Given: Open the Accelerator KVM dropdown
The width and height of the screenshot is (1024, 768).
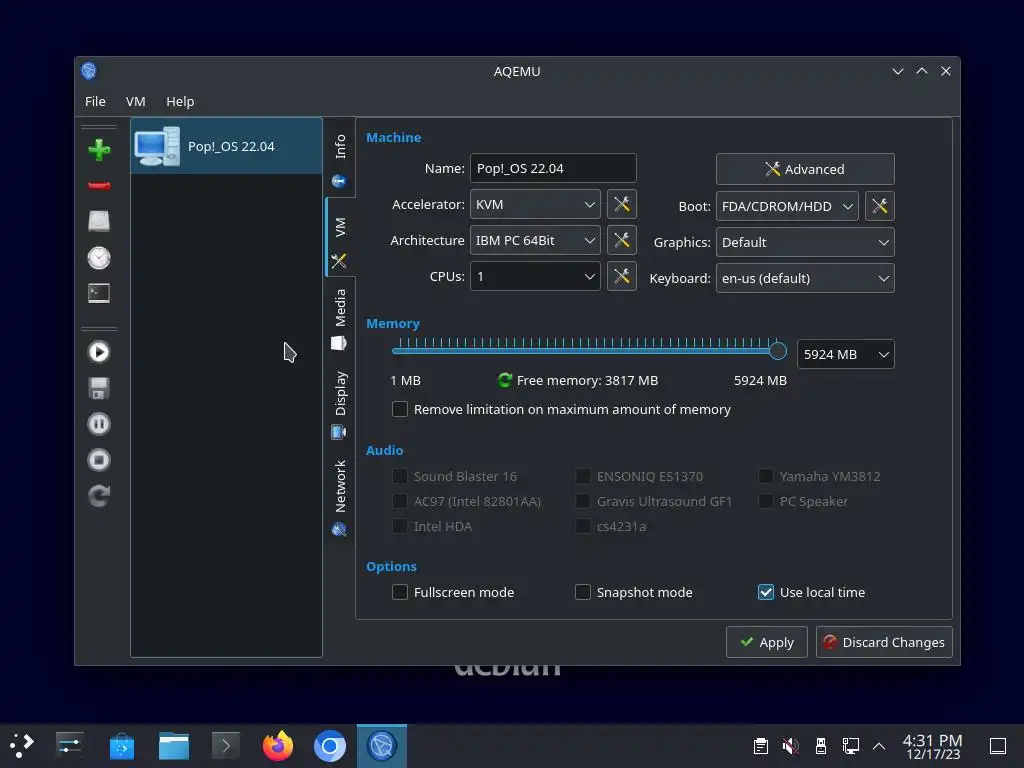Looking at the screenshot, I should click(x=535, y=204).
